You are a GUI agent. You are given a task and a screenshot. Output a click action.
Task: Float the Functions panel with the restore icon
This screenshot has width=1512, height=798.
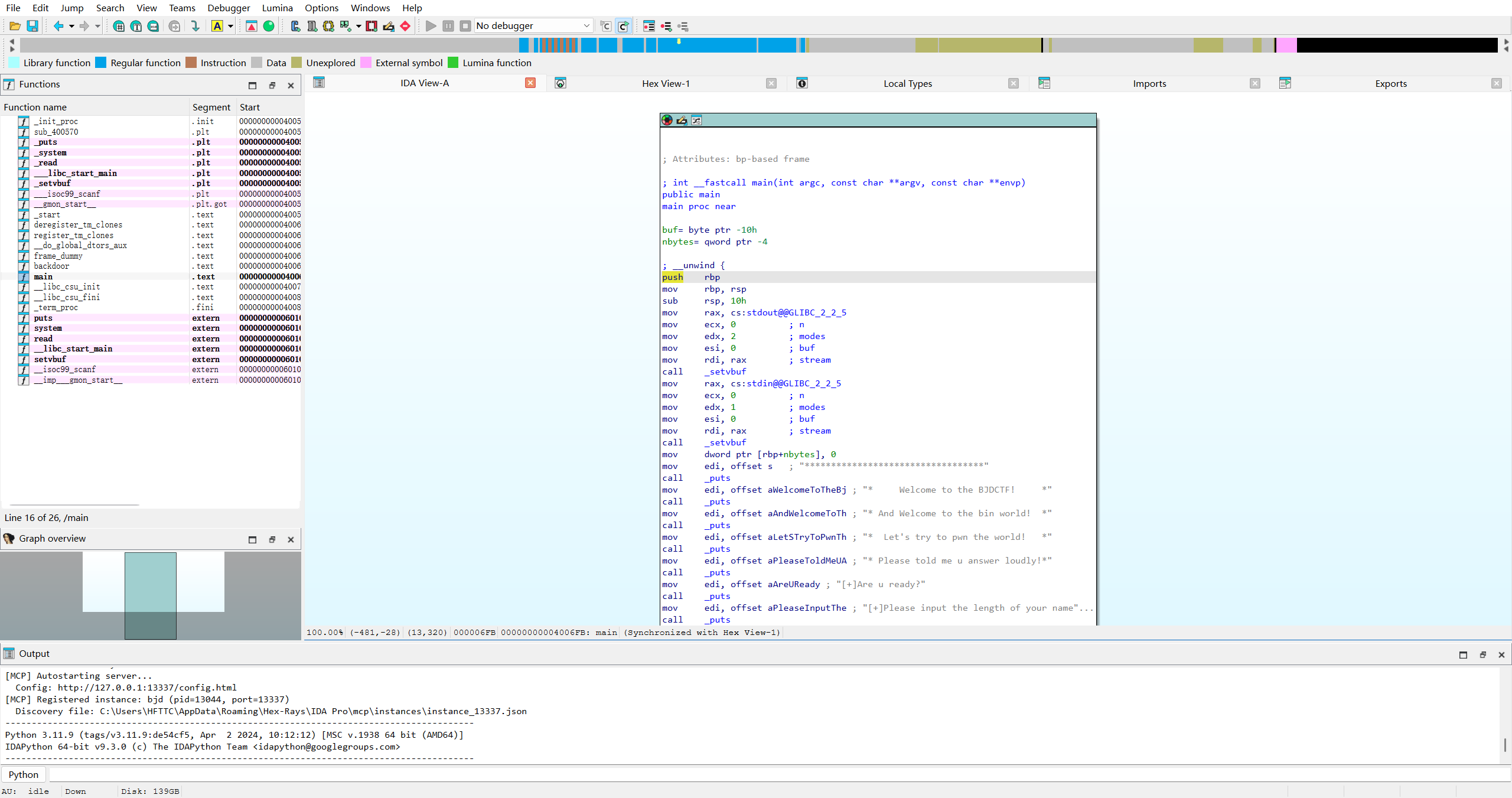click(x=272, y=85)
